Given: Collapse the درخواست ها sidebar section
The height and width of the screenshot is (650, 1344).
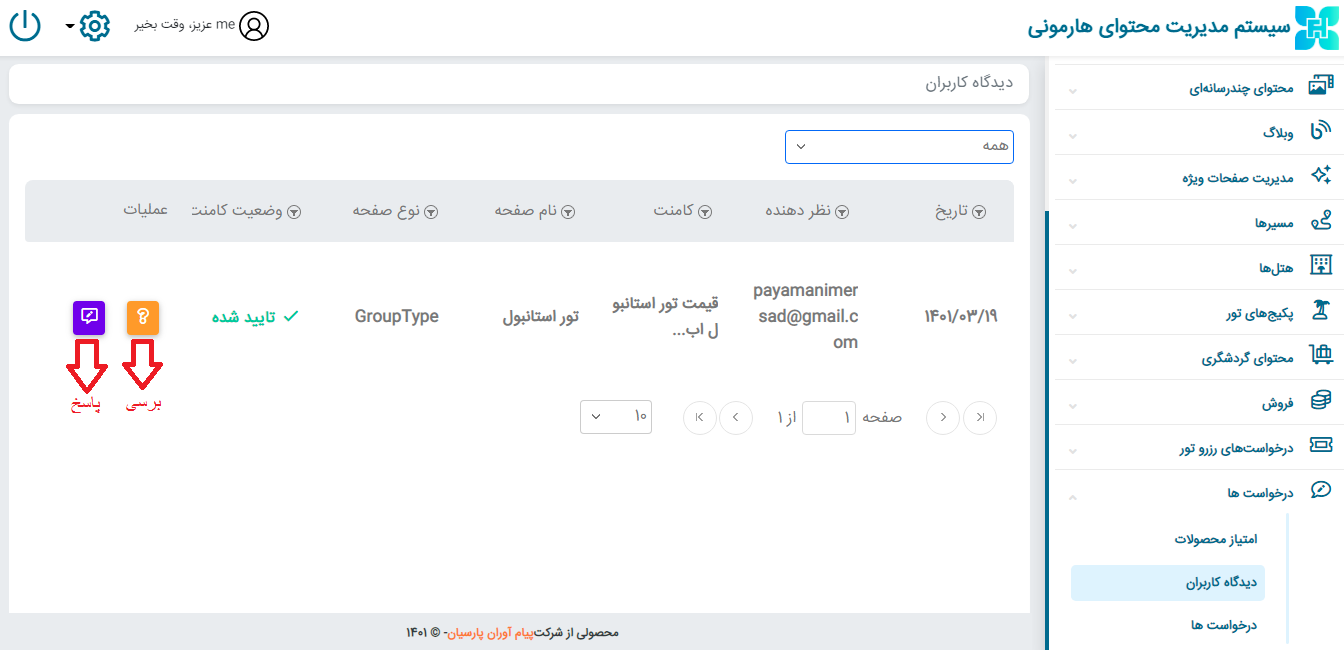Looking at the screenshot, I should click(1200, 493).
